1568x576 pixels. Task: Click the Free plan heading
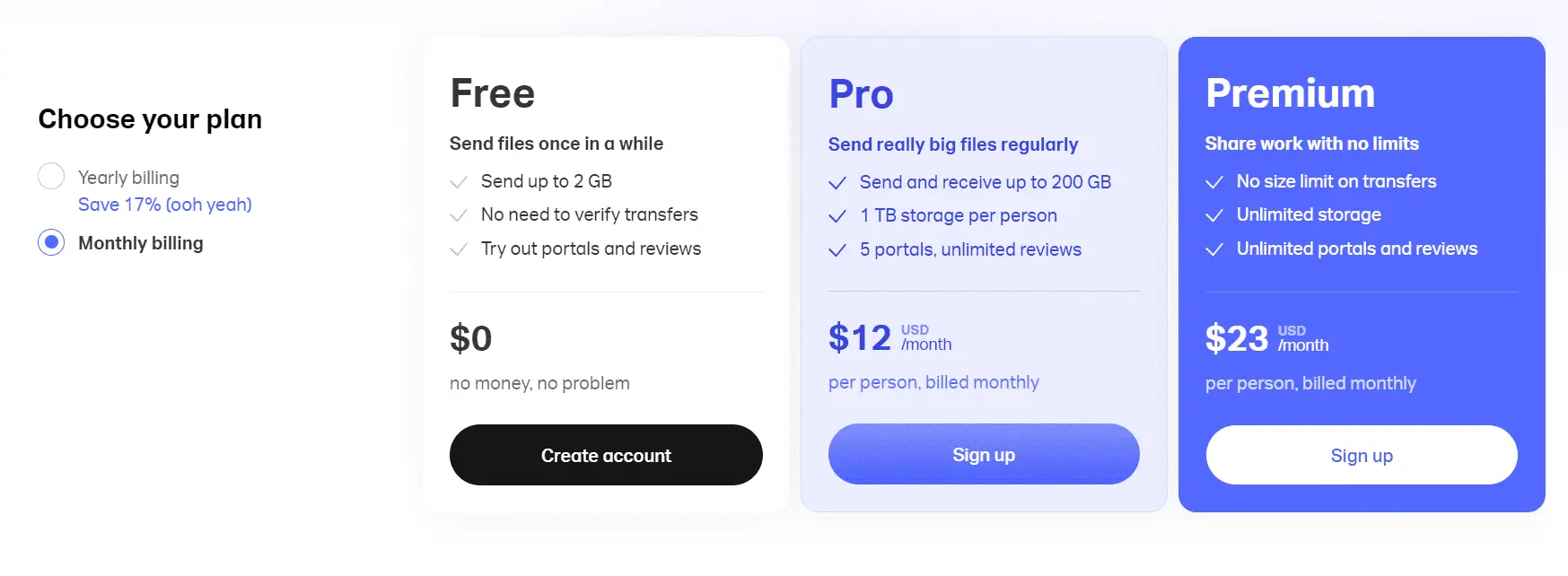[x=492, y=92]
